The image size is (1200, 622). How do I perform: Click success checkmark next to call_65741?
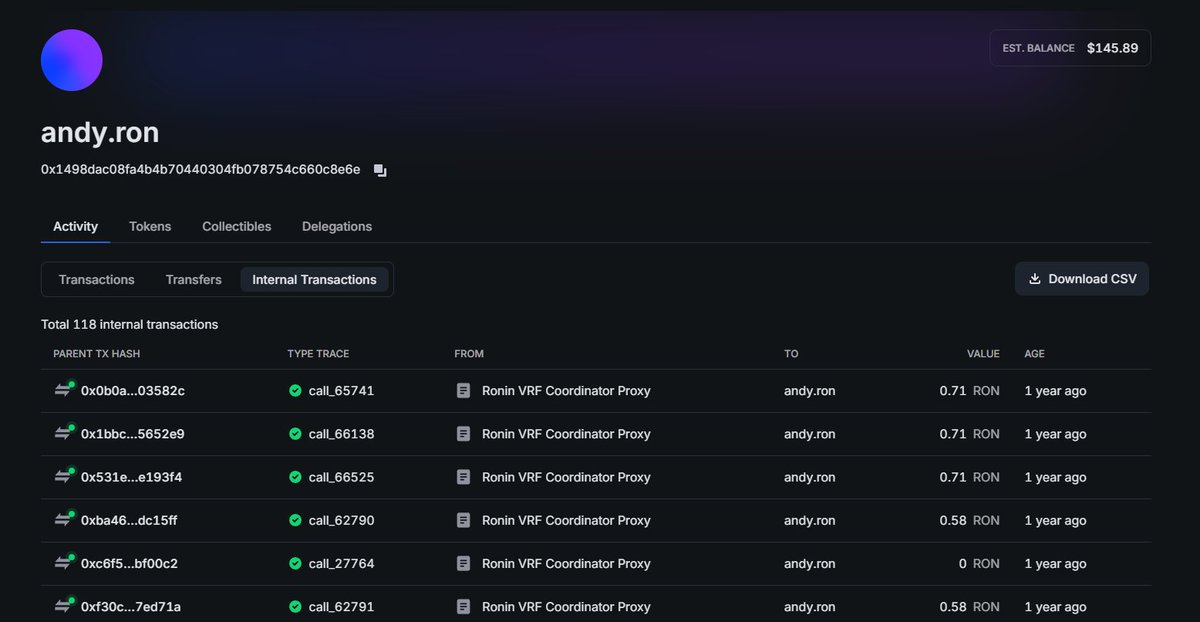click(295, 391)
